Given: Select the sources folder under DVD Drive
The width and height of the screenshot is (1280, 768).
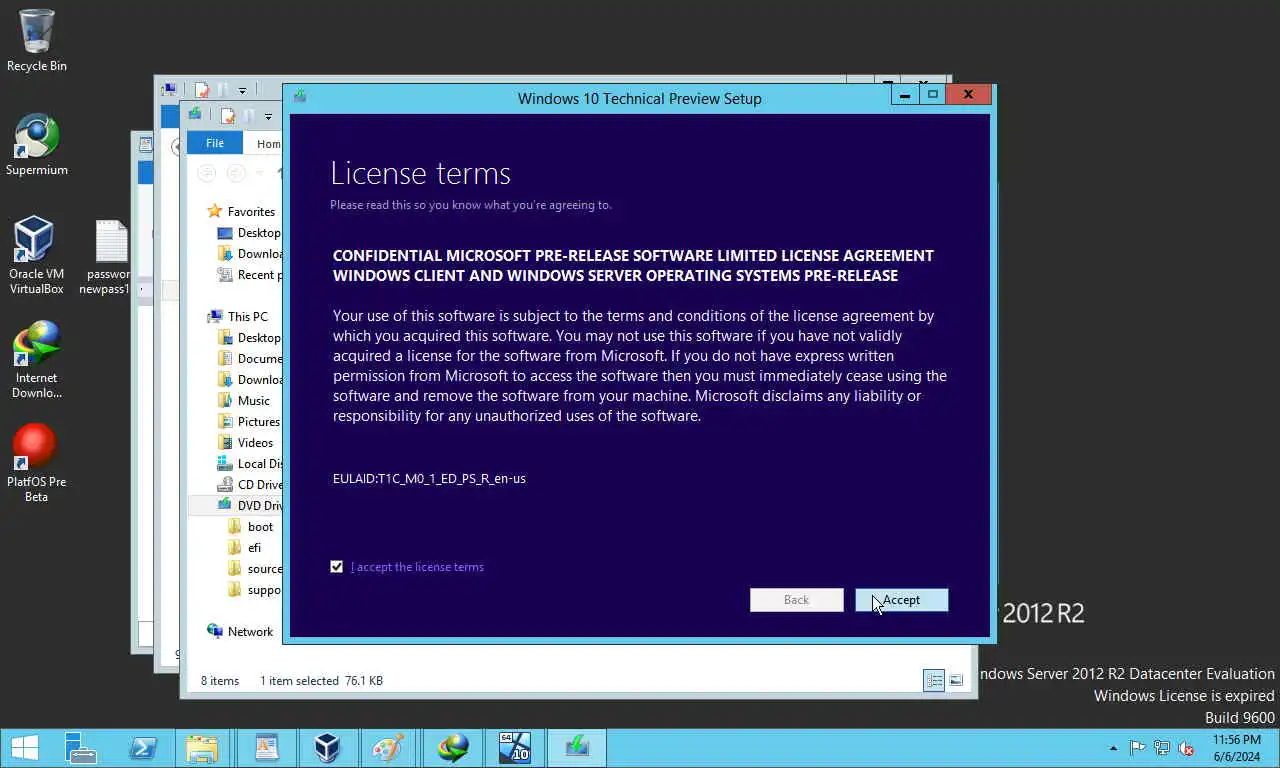Looking at the screenshot, I should [x=265, y=569].
